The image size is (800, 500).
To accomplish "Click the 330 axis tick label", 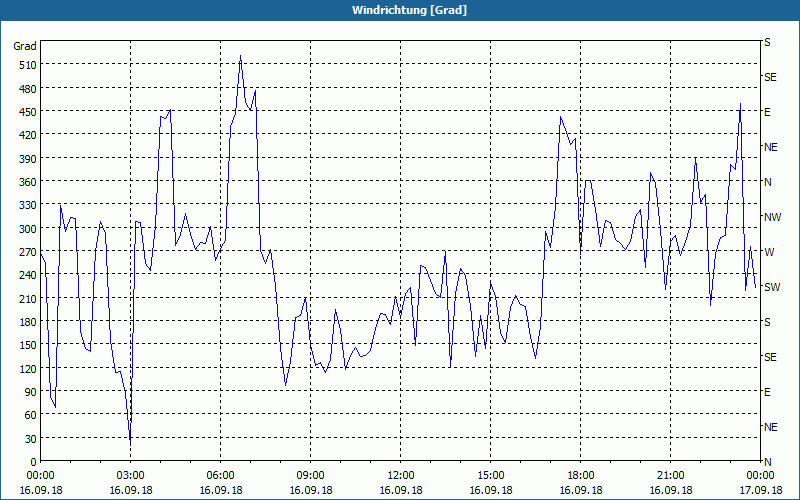I will click(29, 205).
